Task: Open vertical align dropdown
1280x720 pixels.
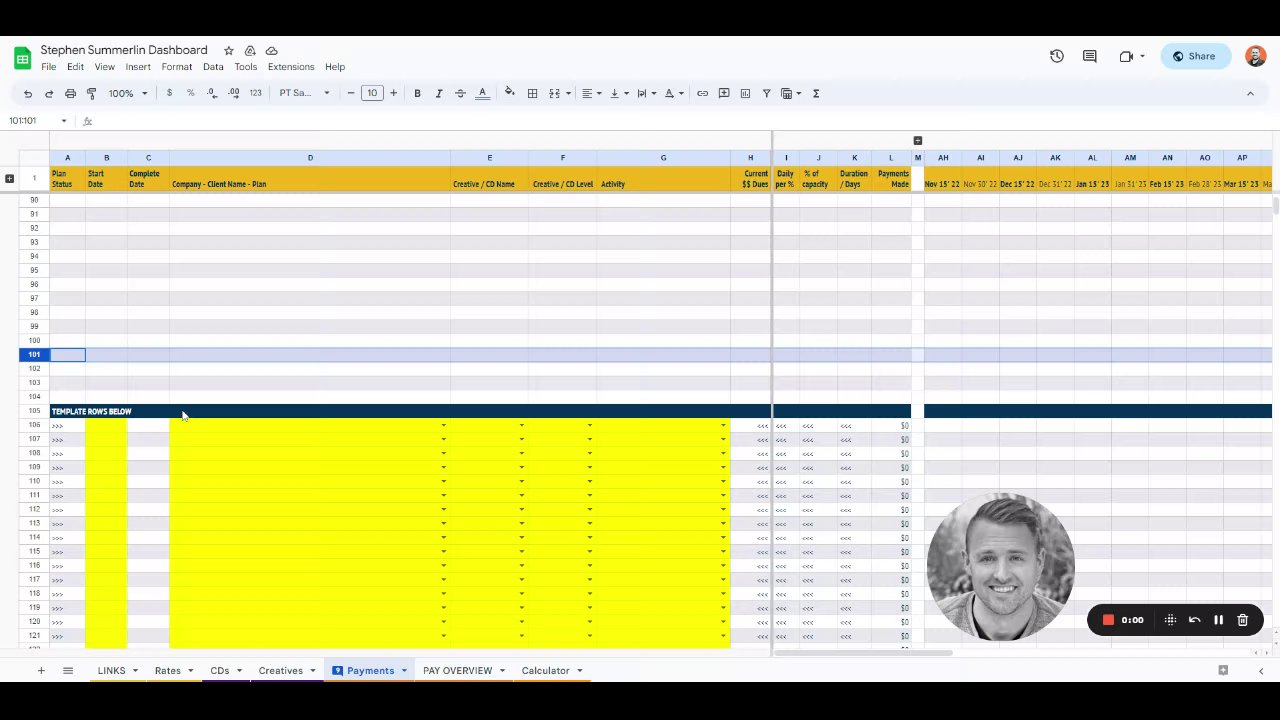Action: click(x=618, y=93)
